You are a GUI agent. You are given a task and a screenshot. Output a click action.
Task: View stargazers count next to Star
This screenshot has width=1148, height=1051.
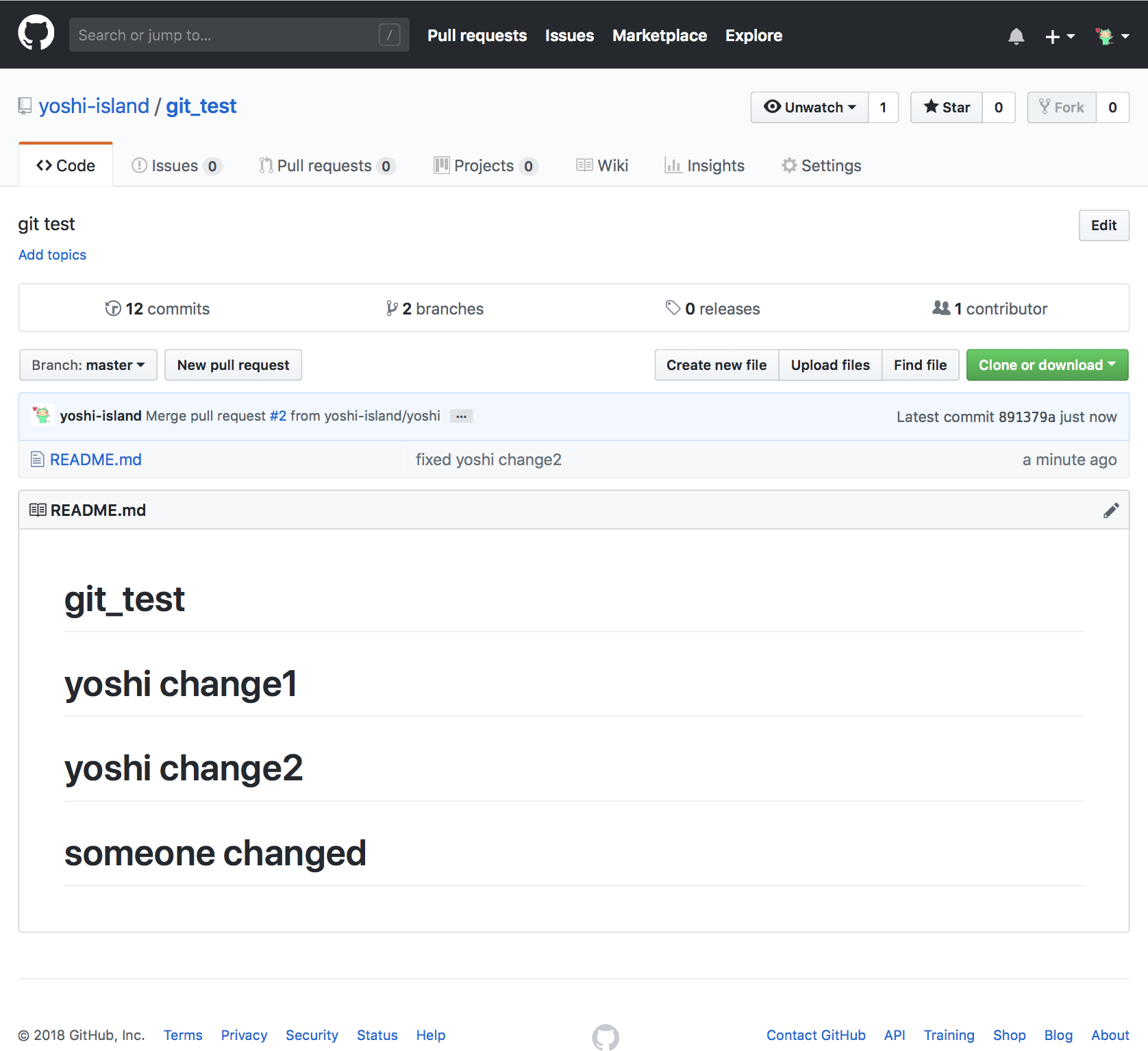point(999,108)
